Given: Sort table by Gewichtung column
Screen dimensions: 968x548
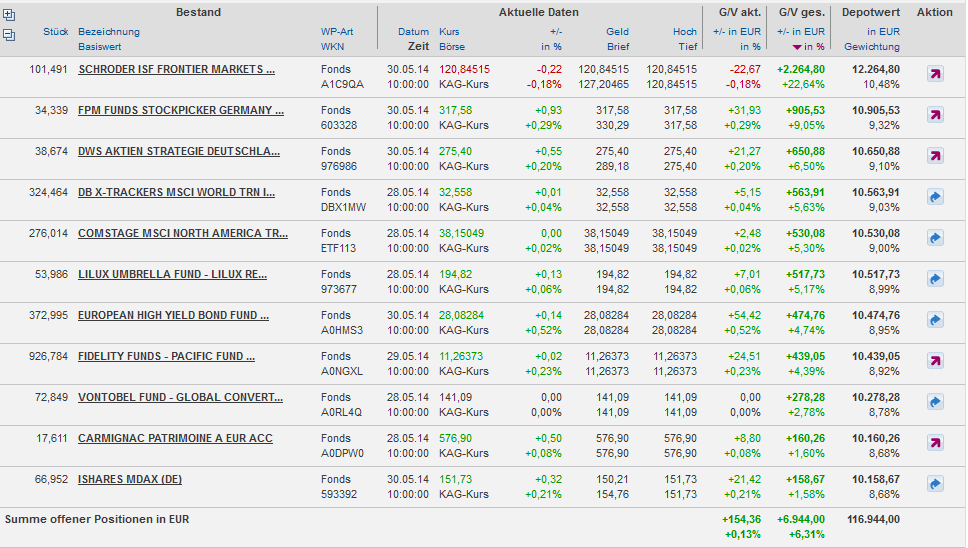Looking at the screenshot, I should click(871, 47).
